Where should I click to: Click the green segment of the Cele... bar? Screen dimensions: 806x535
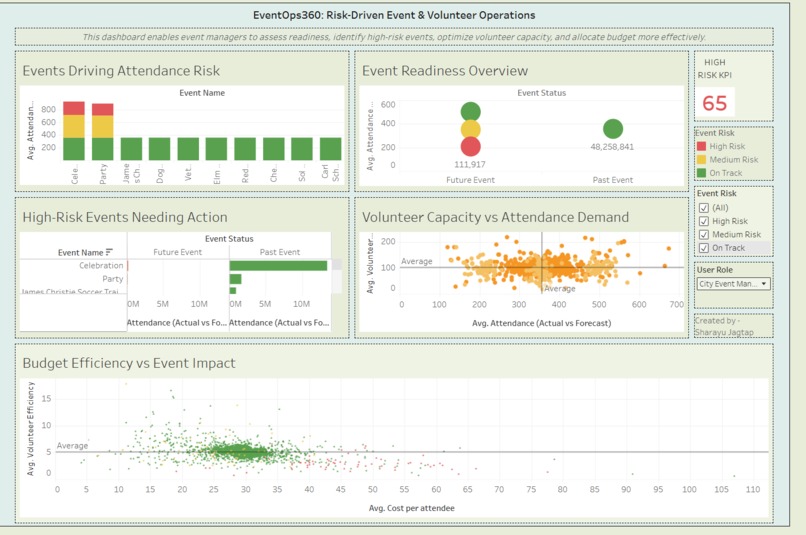click(x=74, y=149)
